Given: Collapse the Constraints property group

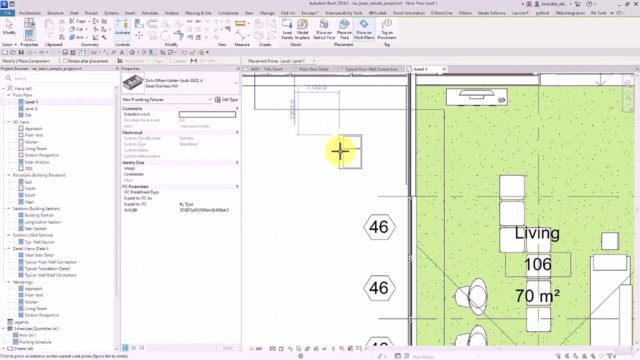Looking at the screenshot, I should [x=237, y=109].
